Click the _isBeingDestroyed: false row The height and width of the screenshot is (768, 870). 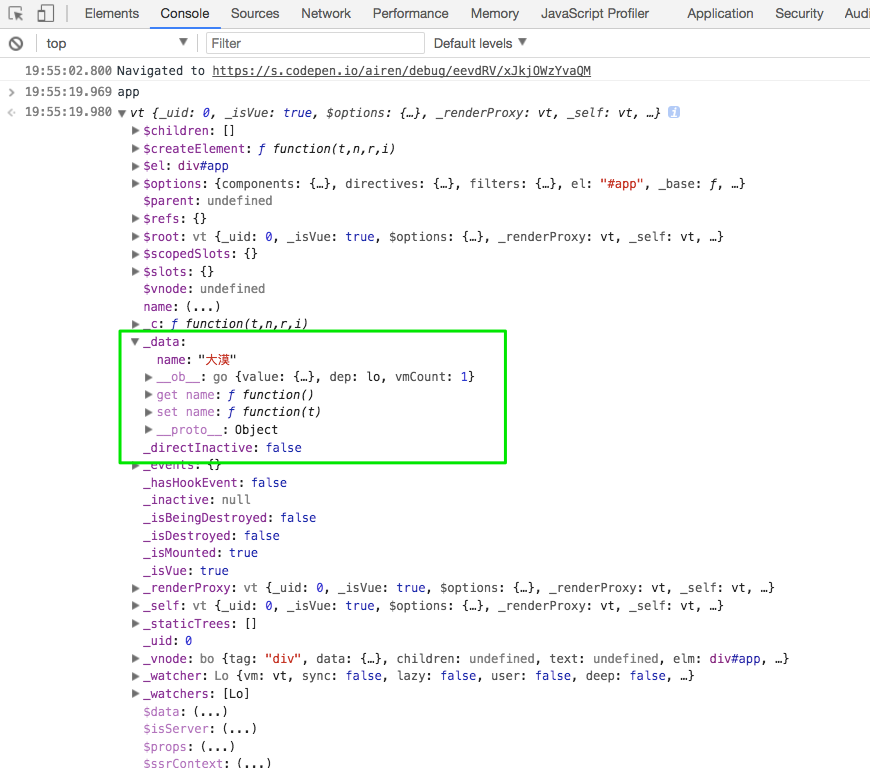click(230, 518)
